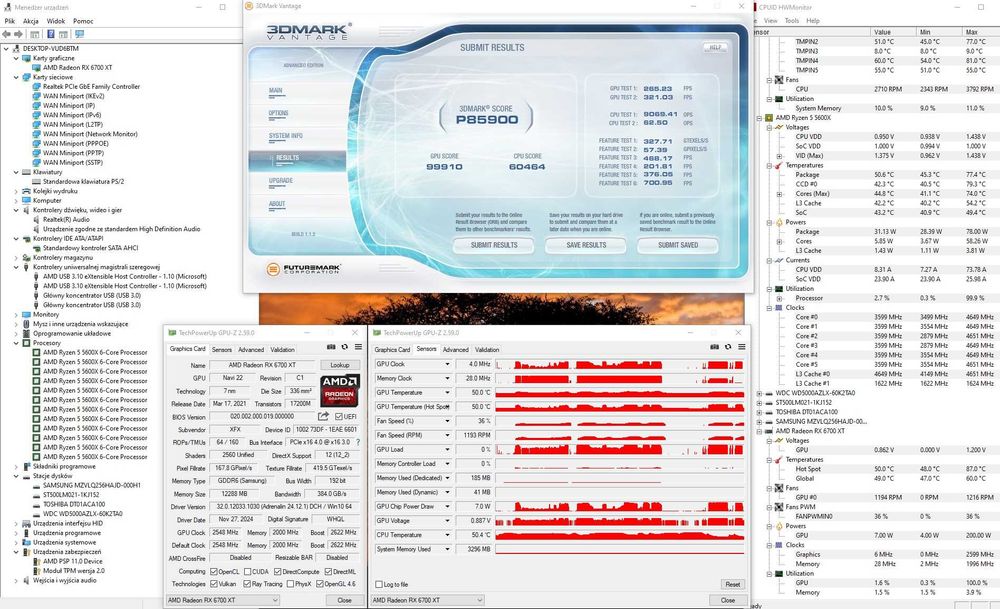Open the Akcja menu in Device Manager
The height and width of the screenshot is (609, 1000).
pyautogui.click(x=31, y=21)
